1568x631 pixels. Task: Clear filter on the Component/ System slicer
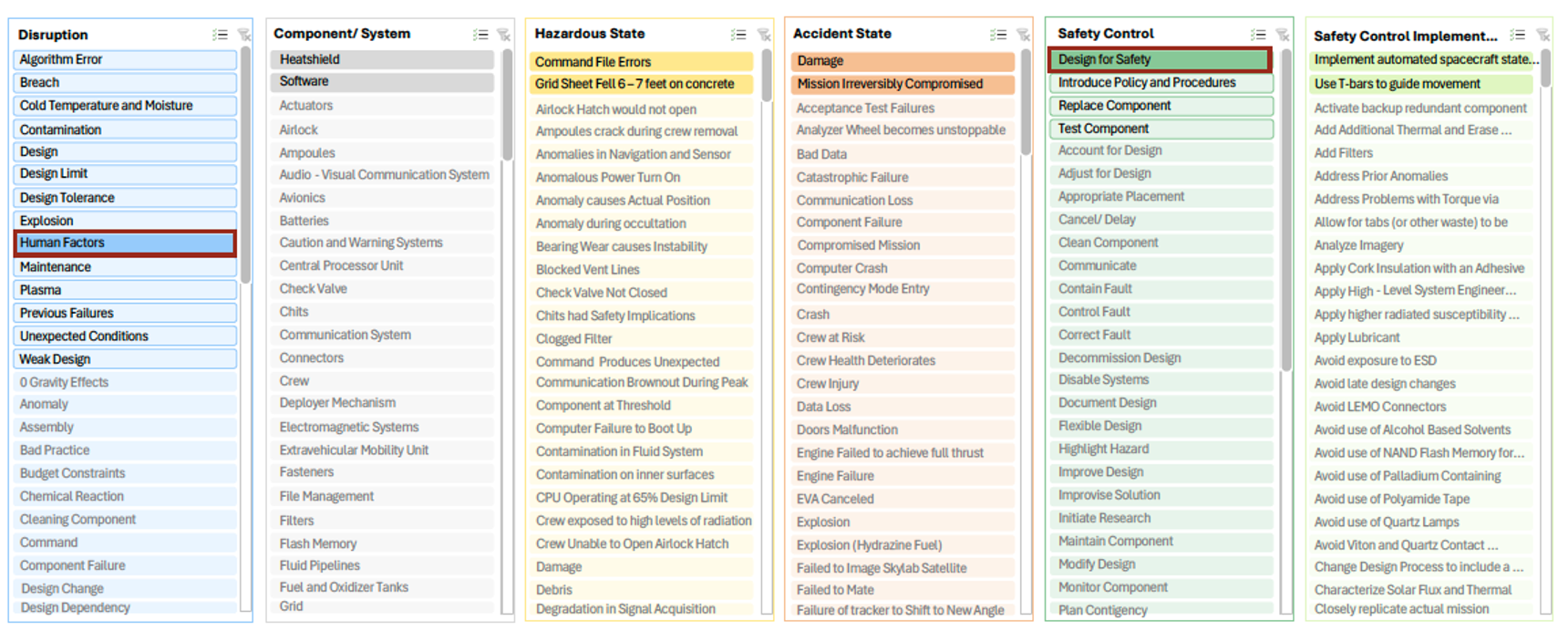[504, 35]
